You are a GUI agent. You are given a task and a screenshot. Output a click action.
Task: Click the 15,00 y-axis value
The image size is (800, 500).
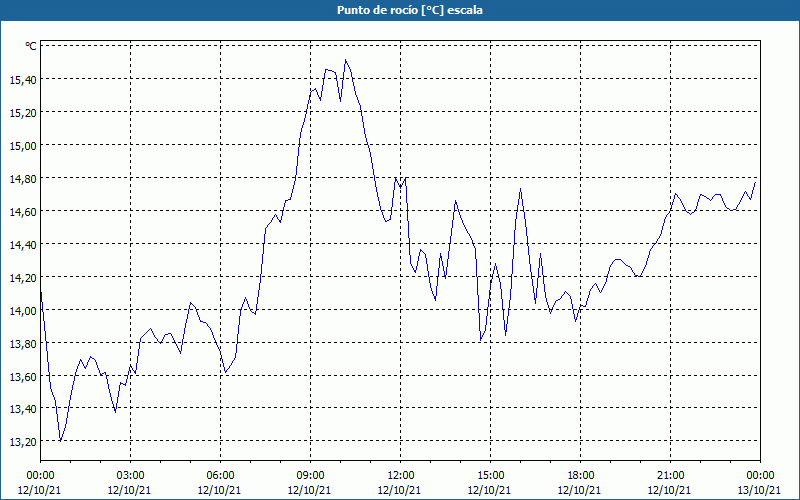click(x=22, y=146)
